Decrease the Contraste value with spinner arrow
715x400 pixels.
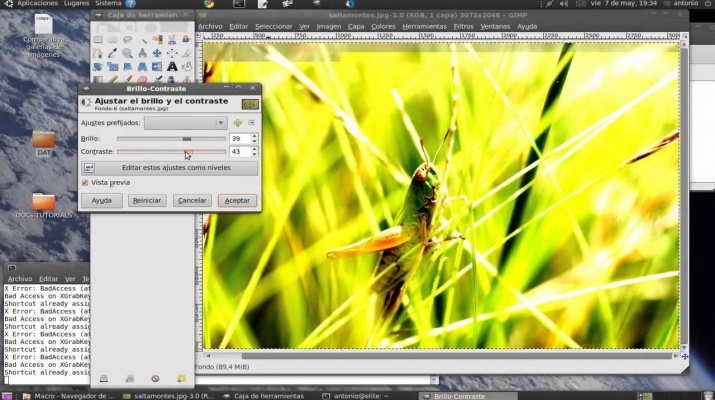tap(255, 154)
